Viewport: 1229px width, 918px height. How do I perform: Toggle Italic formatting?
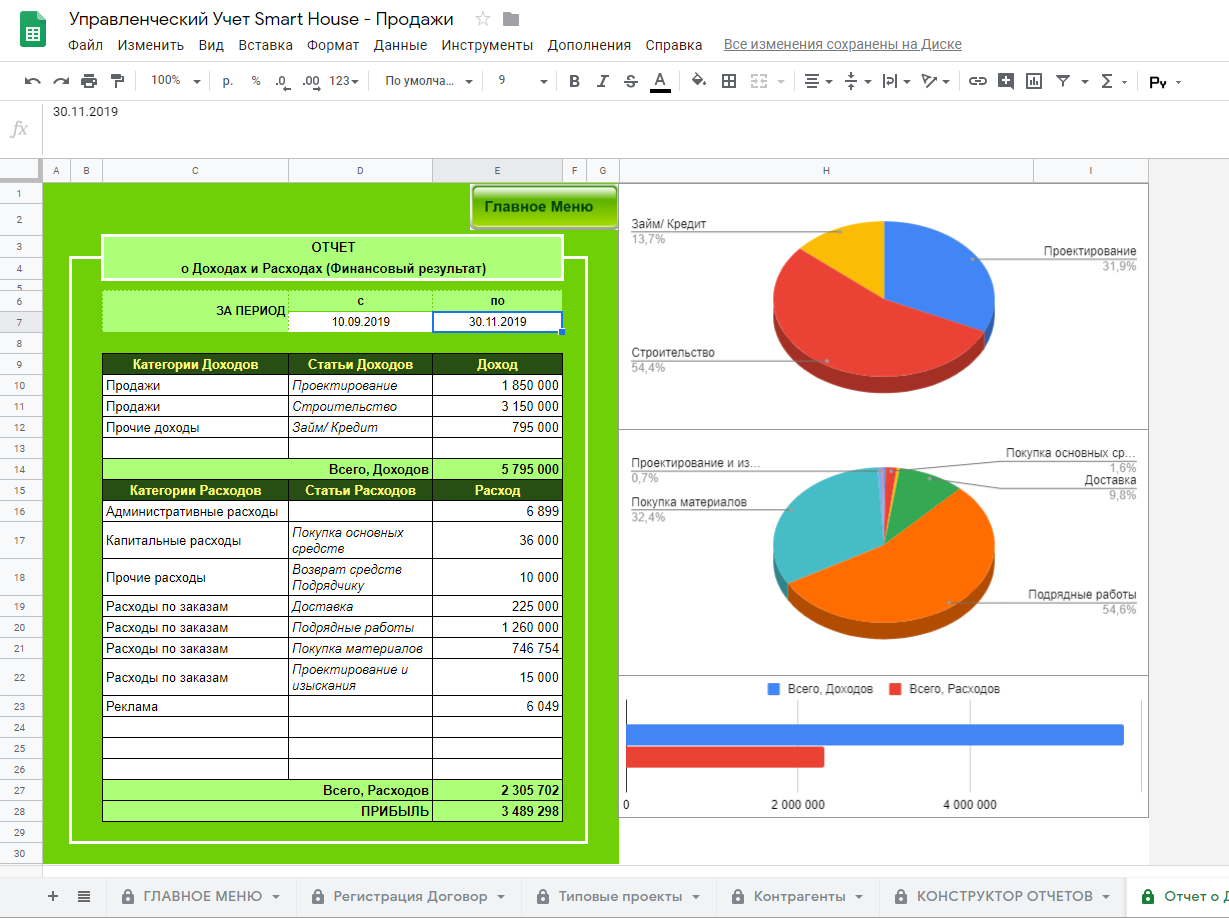point(602,81)
